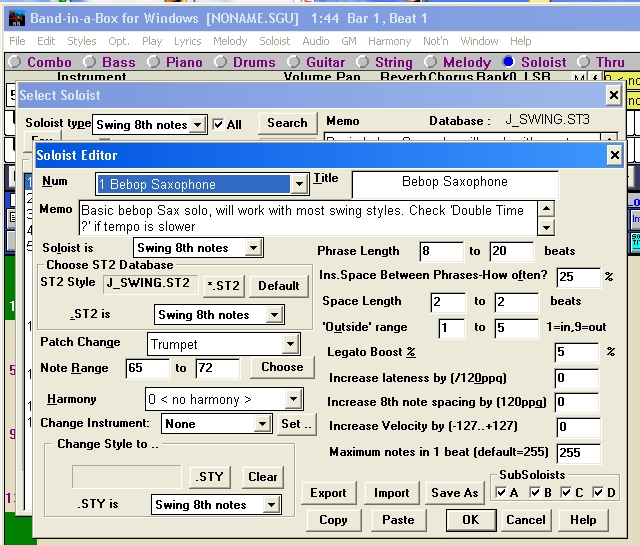Click the Cancel button

click(x=526, y=520)
